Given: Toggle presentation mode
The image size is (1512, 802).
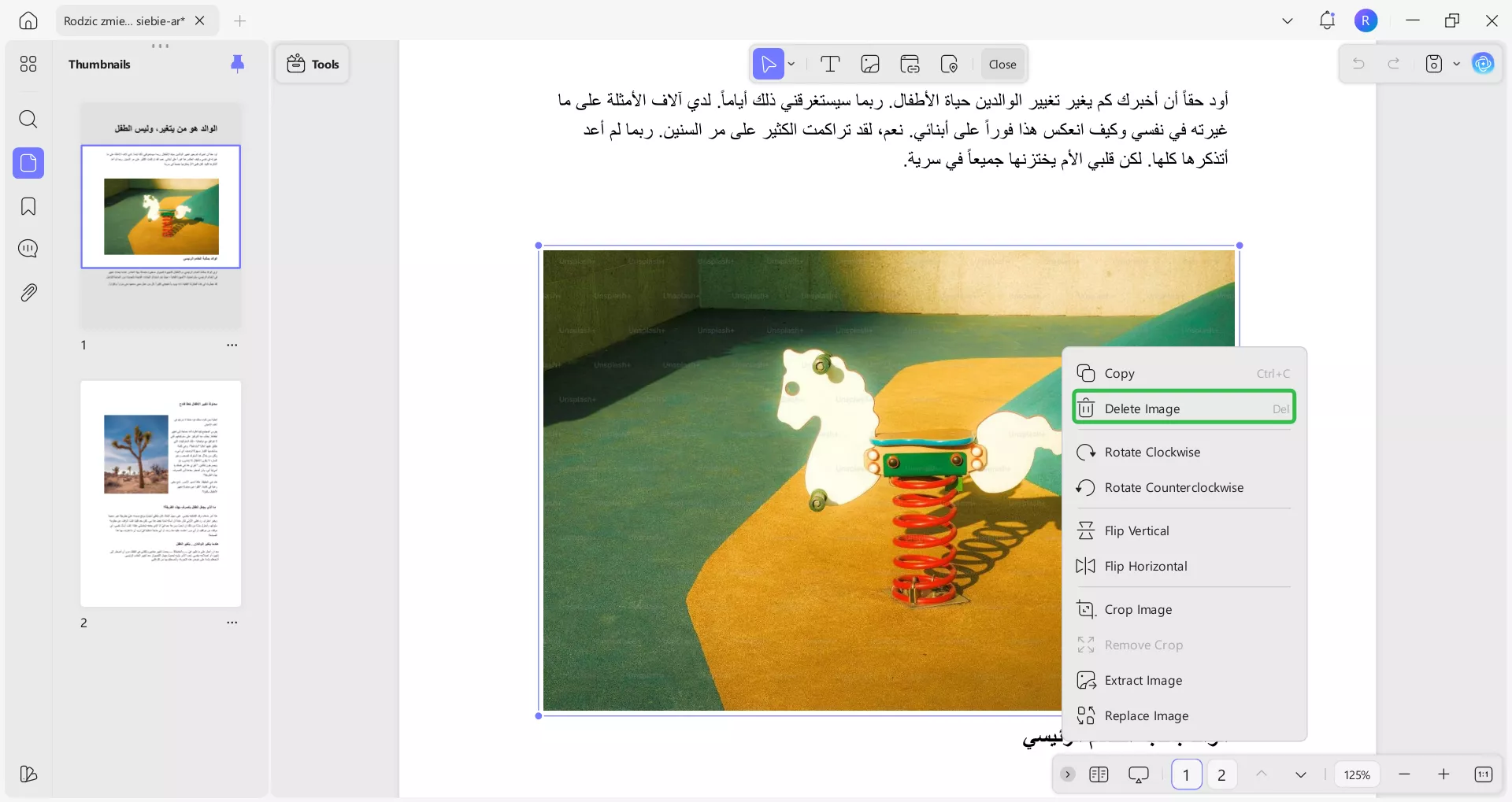Looking at the screenshot, I should point(1140,774).
